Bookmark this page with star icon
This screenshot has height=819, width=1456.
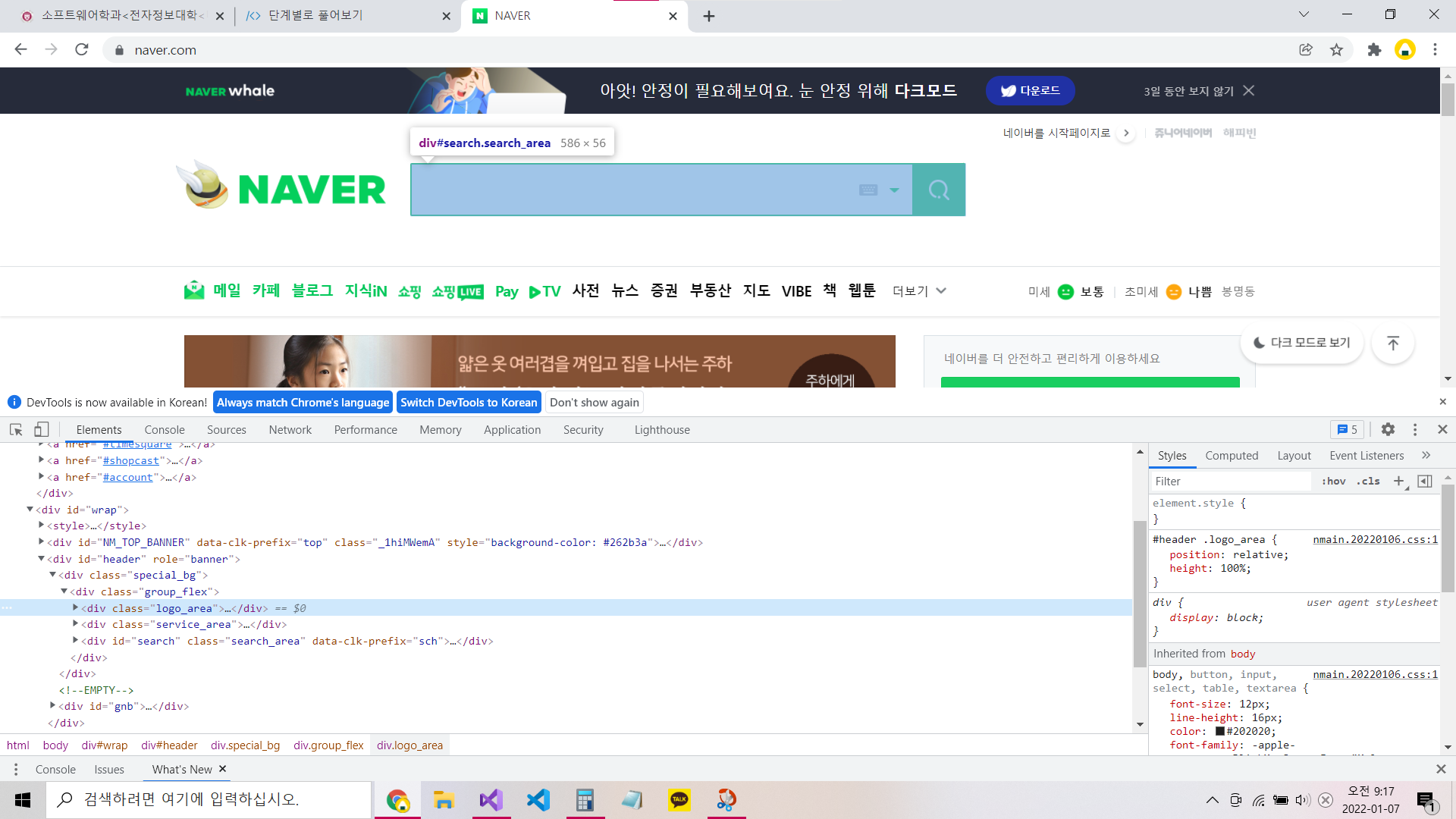[1336, 50]
